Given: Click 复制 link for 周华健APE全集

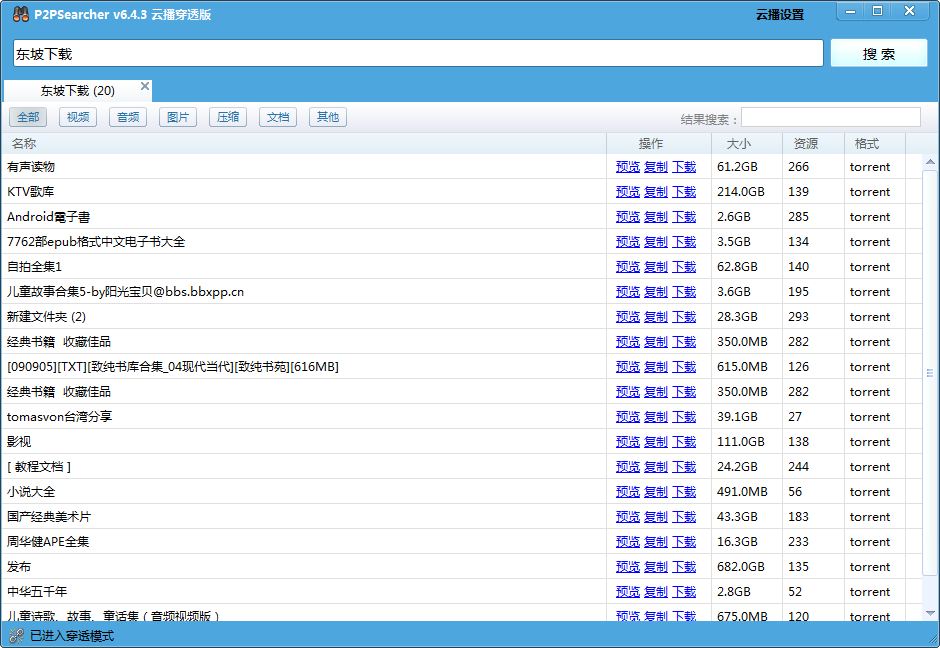Looking at the screenshot, I should (656, 542).
